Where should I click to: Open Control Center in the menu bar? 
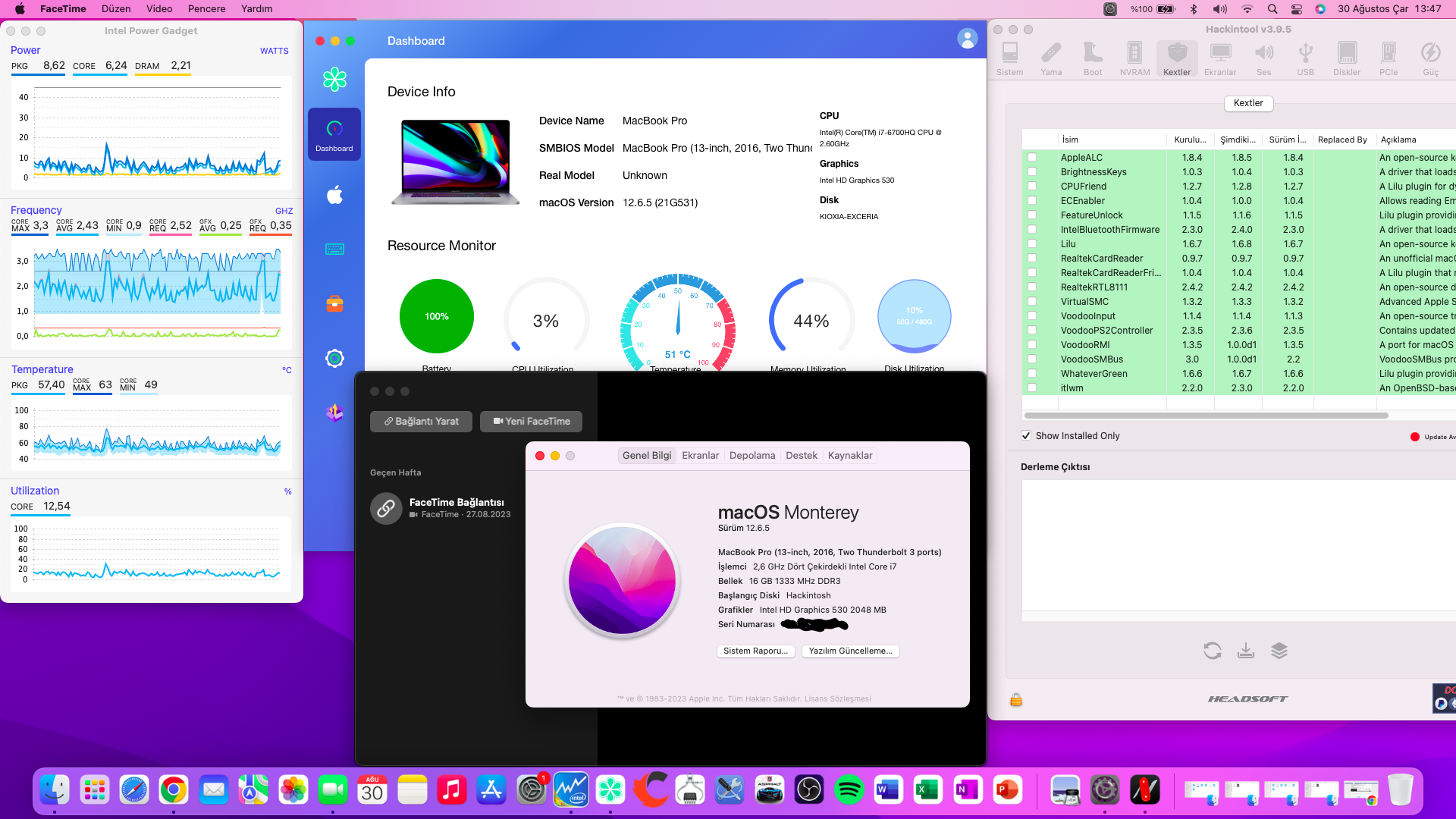click(1297, 9)
